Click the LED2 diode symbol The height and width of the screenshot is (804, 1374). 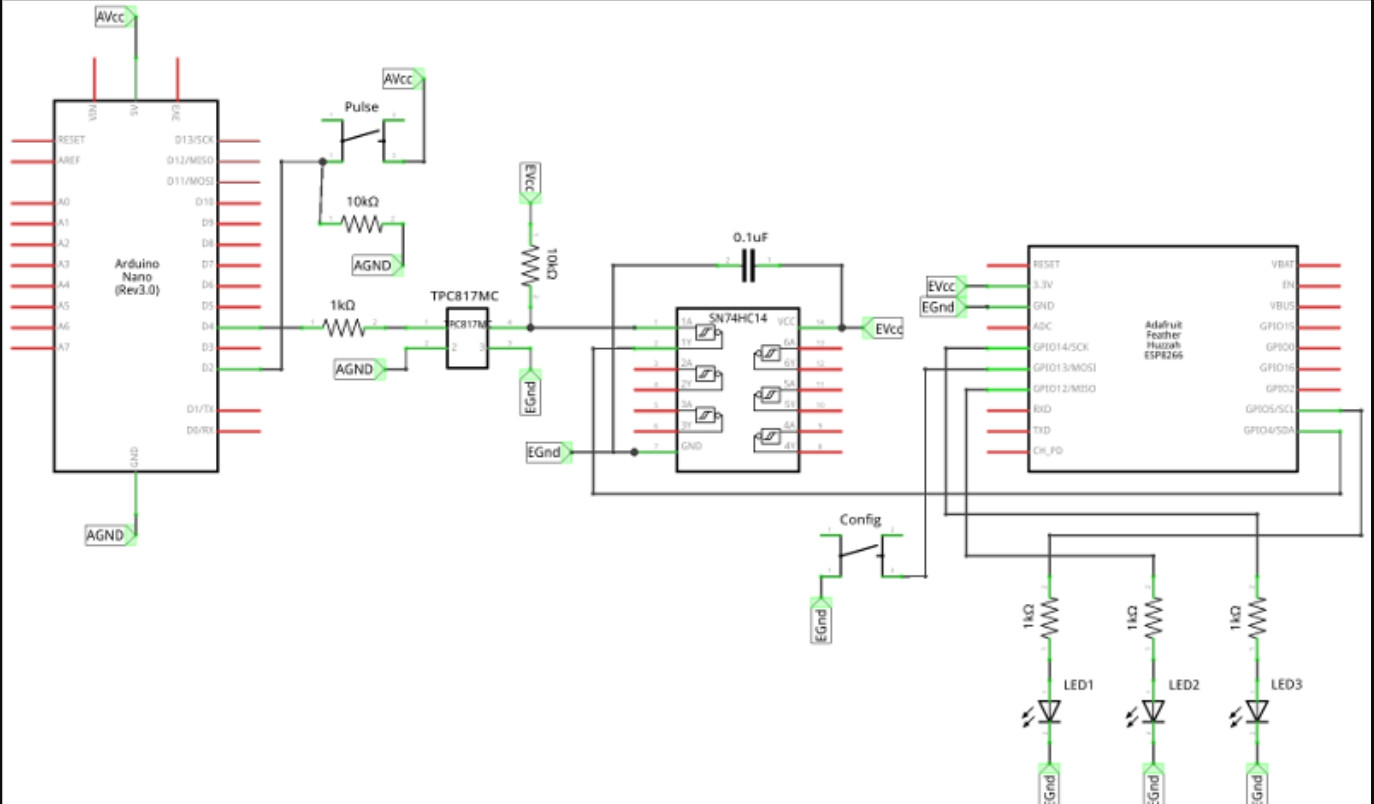click(x=1153, y=710)
